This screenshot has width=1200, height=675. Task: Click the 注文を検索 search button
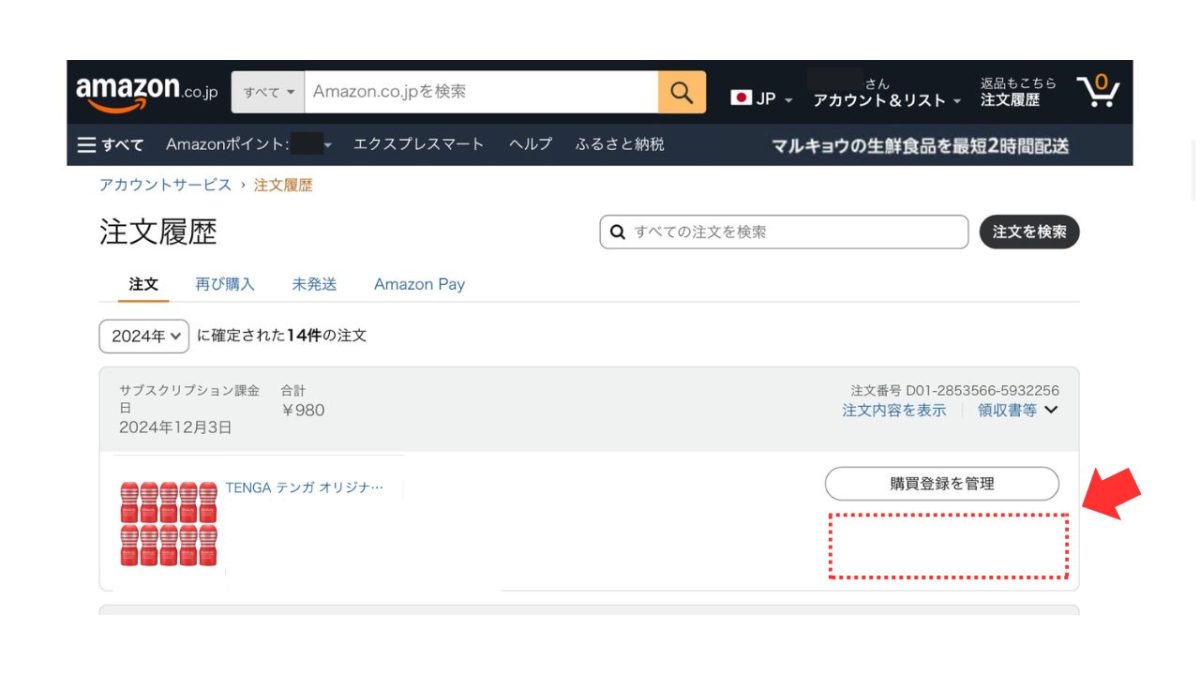click(1029, 231)
